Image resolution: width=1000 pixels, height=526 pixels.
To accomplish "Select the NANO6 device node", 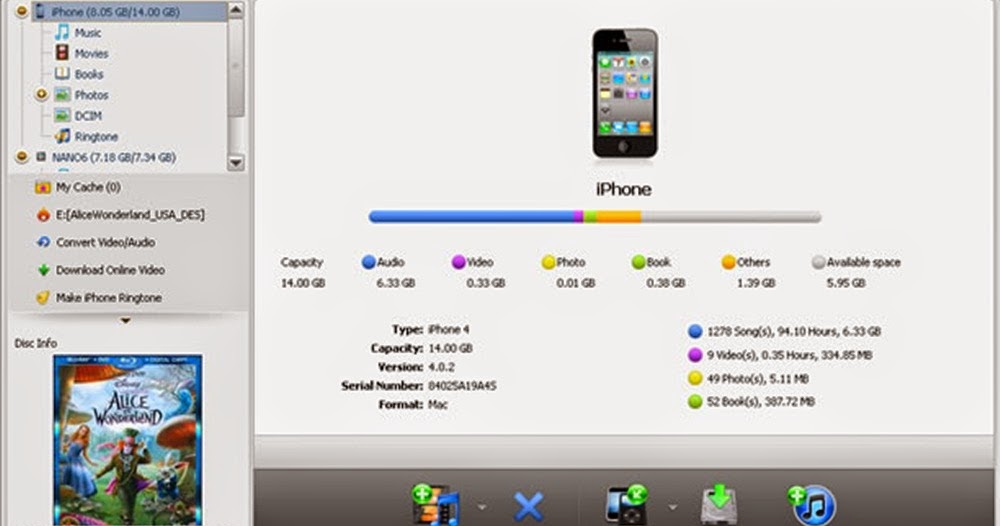I will point(114,157).
